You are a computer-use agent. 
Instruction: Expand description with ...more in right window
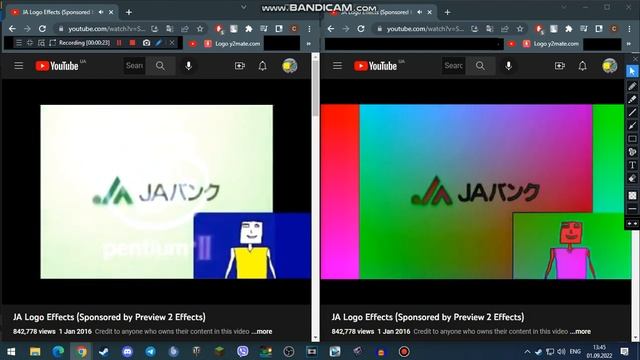click(580, 331)
